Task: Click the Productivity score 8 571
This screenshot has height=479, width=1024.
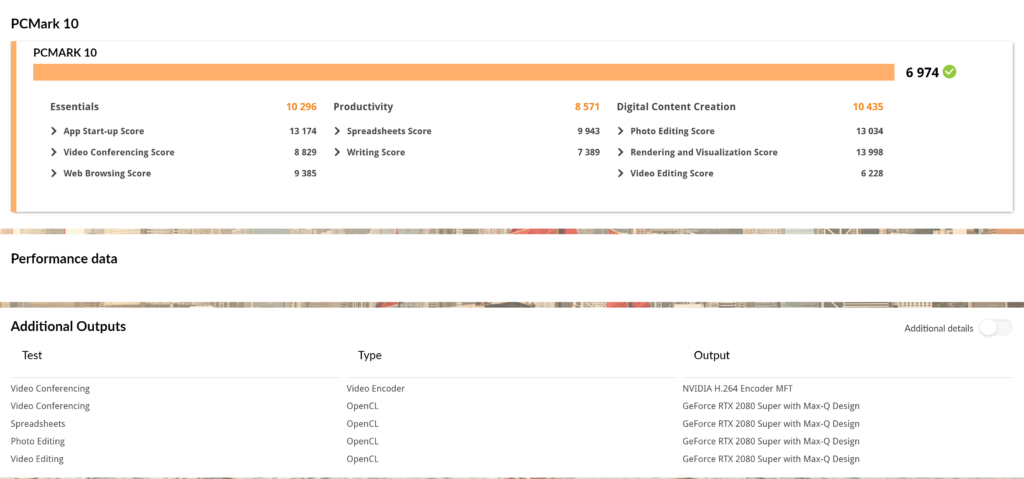Action: click(x=587, y=107)
